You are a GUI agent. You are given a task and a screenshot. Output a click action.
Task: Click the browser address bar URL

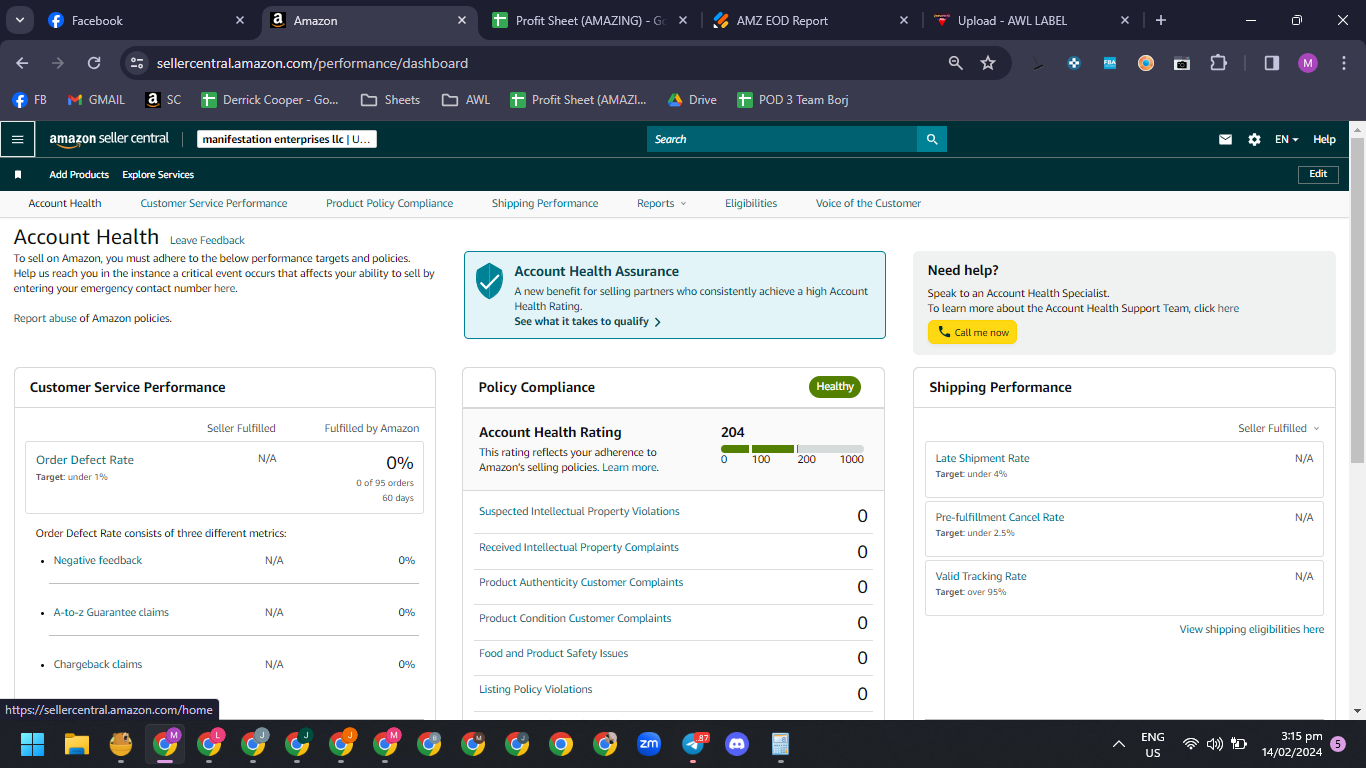[x=312, y=63]
